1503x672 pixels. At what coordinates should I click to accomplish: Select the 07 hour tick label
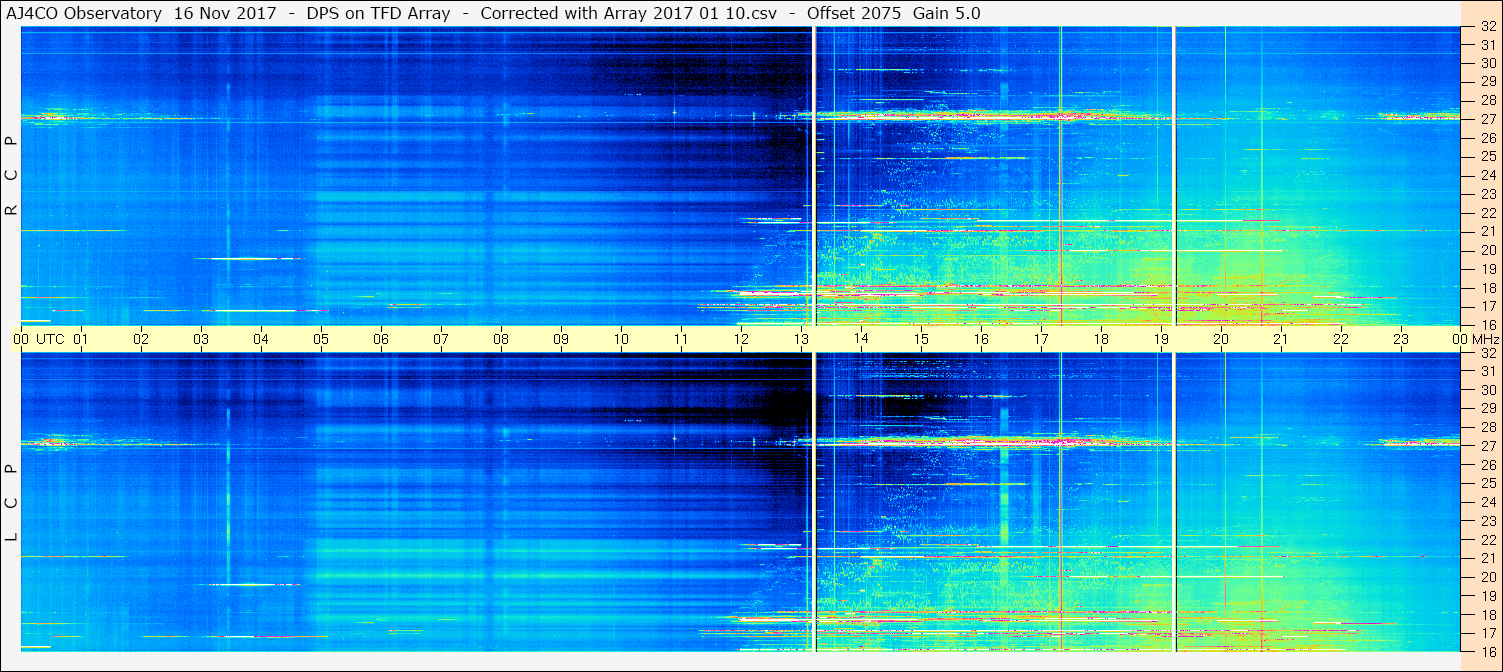tap(441, 339)
